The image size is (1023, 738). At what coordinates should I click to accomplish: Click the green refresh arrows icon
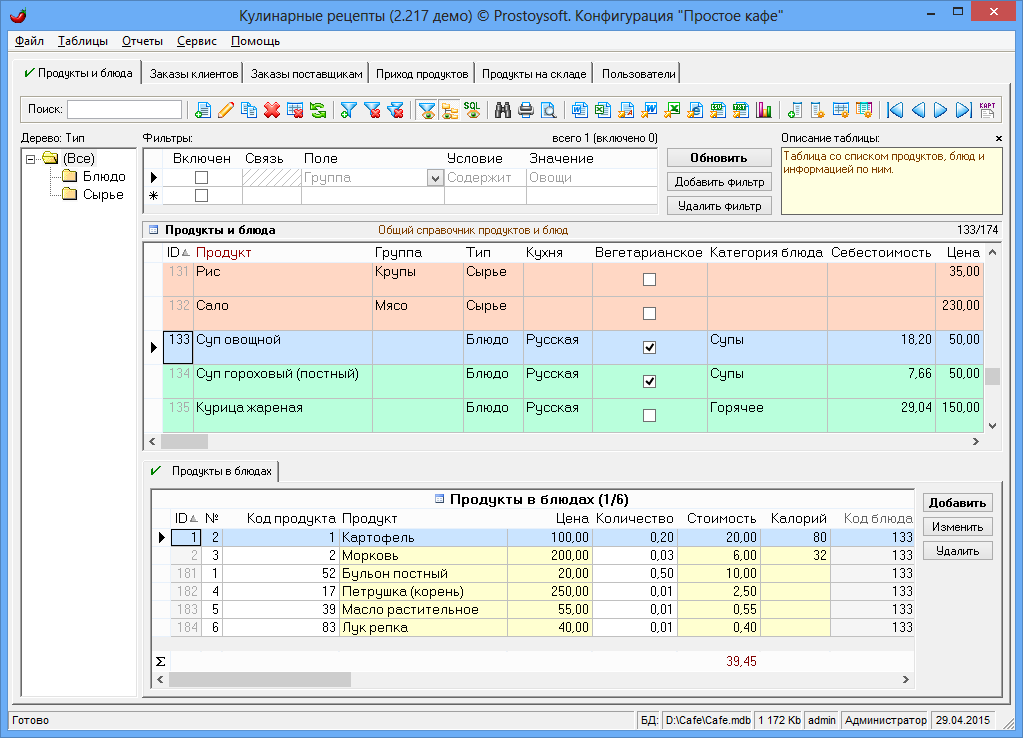[x=317, y=110]
